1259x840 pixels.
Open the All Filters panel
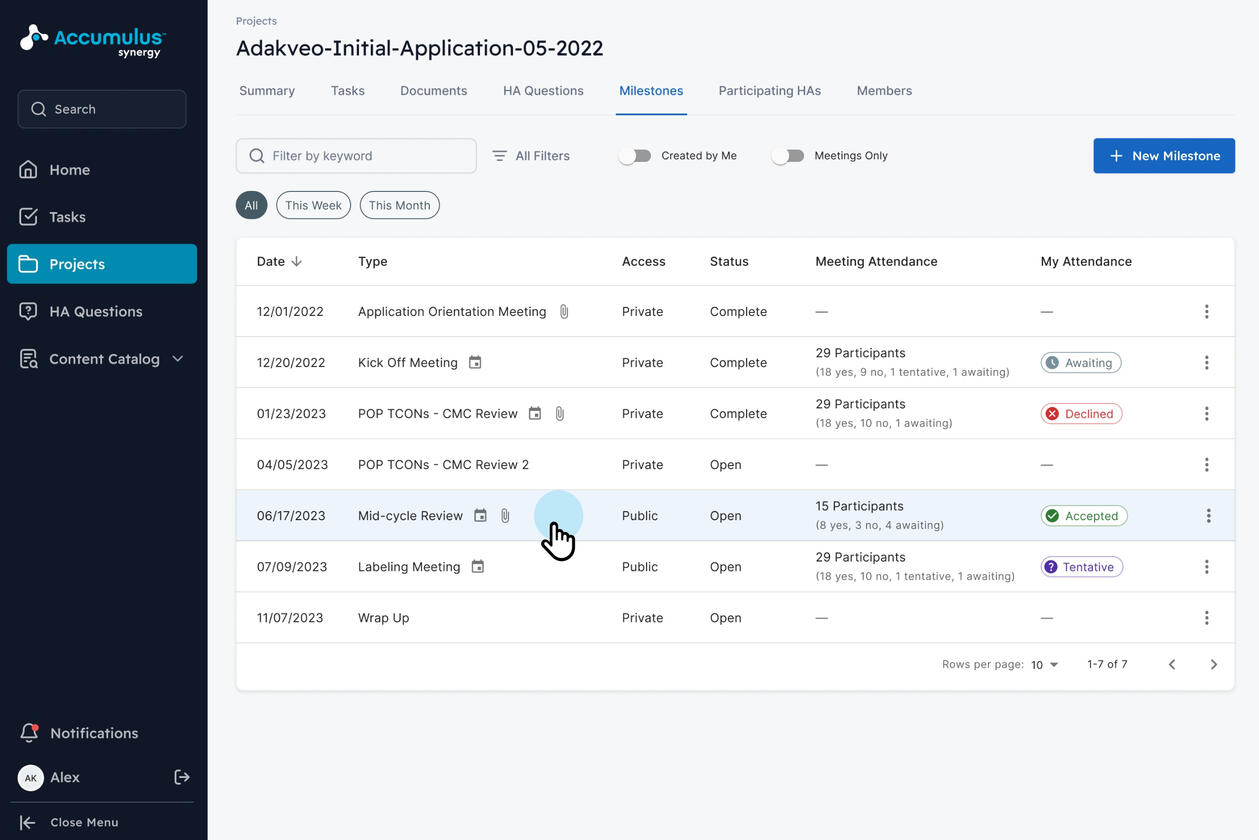pyautogui.click(x=531, y=156)
